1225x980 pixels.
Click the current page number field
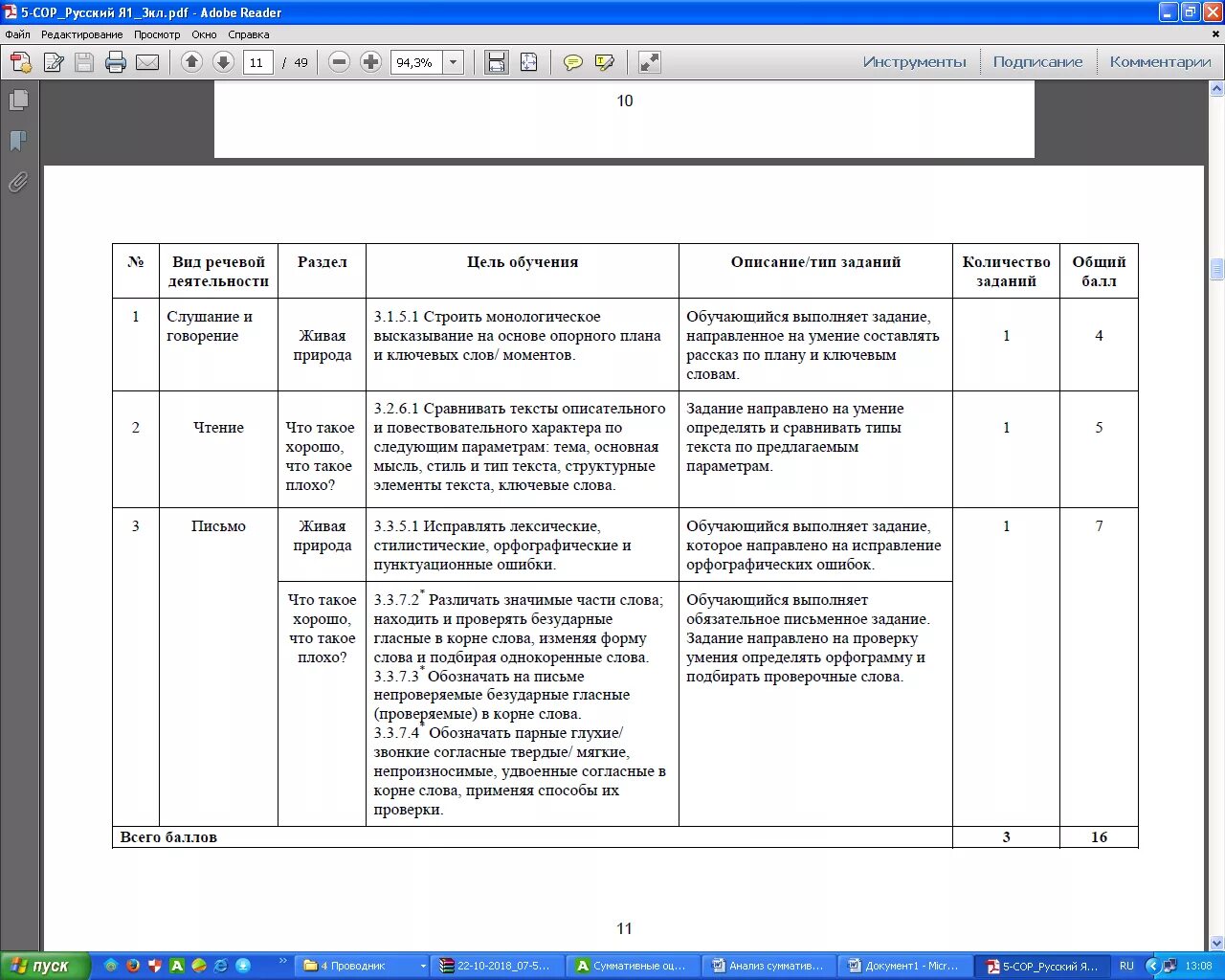(x=258, y=62)
